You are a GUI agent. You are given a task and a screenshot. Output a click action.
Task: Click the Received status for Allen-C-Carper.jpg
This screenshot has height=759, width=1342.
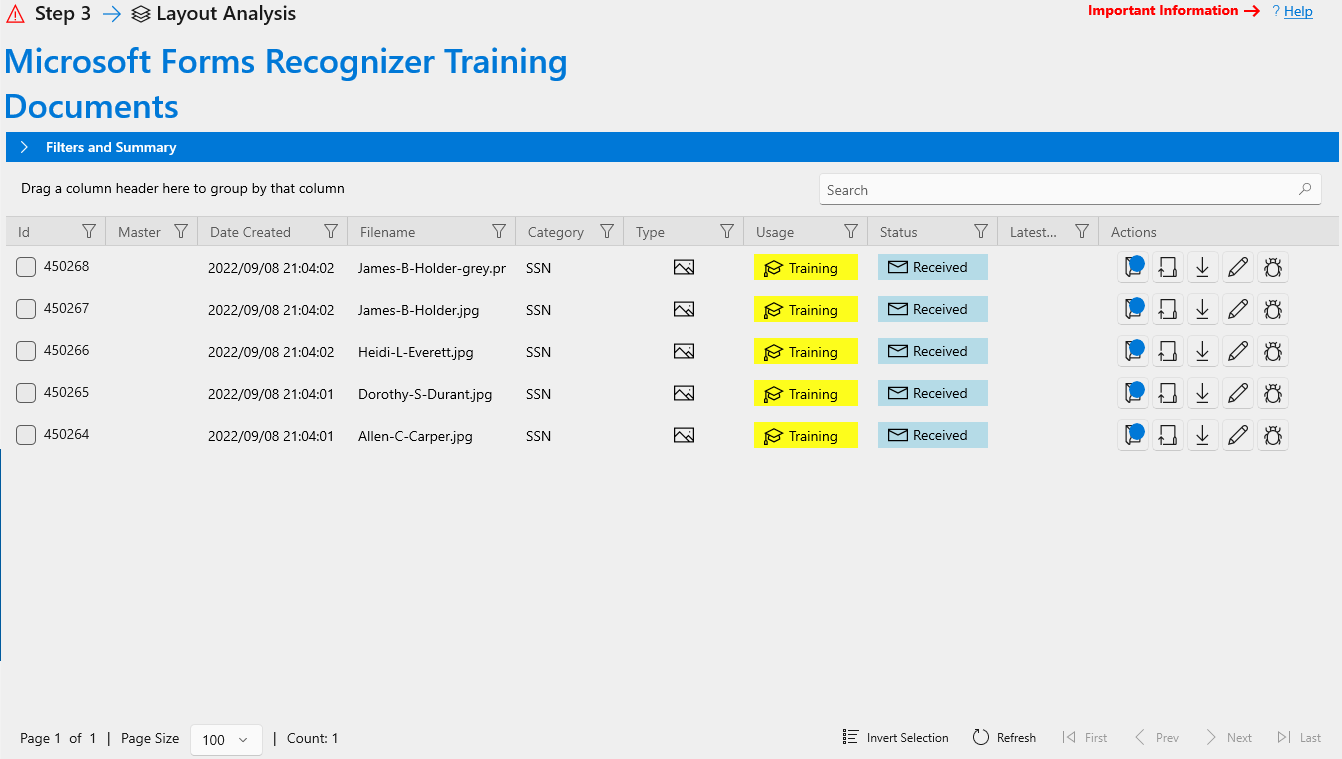click(x=933, y=435)
